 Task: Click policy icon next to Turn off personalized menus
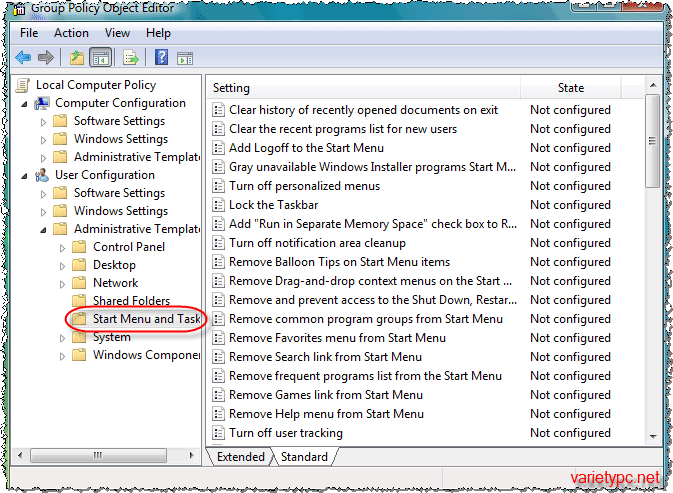click(x=218, y=186)
